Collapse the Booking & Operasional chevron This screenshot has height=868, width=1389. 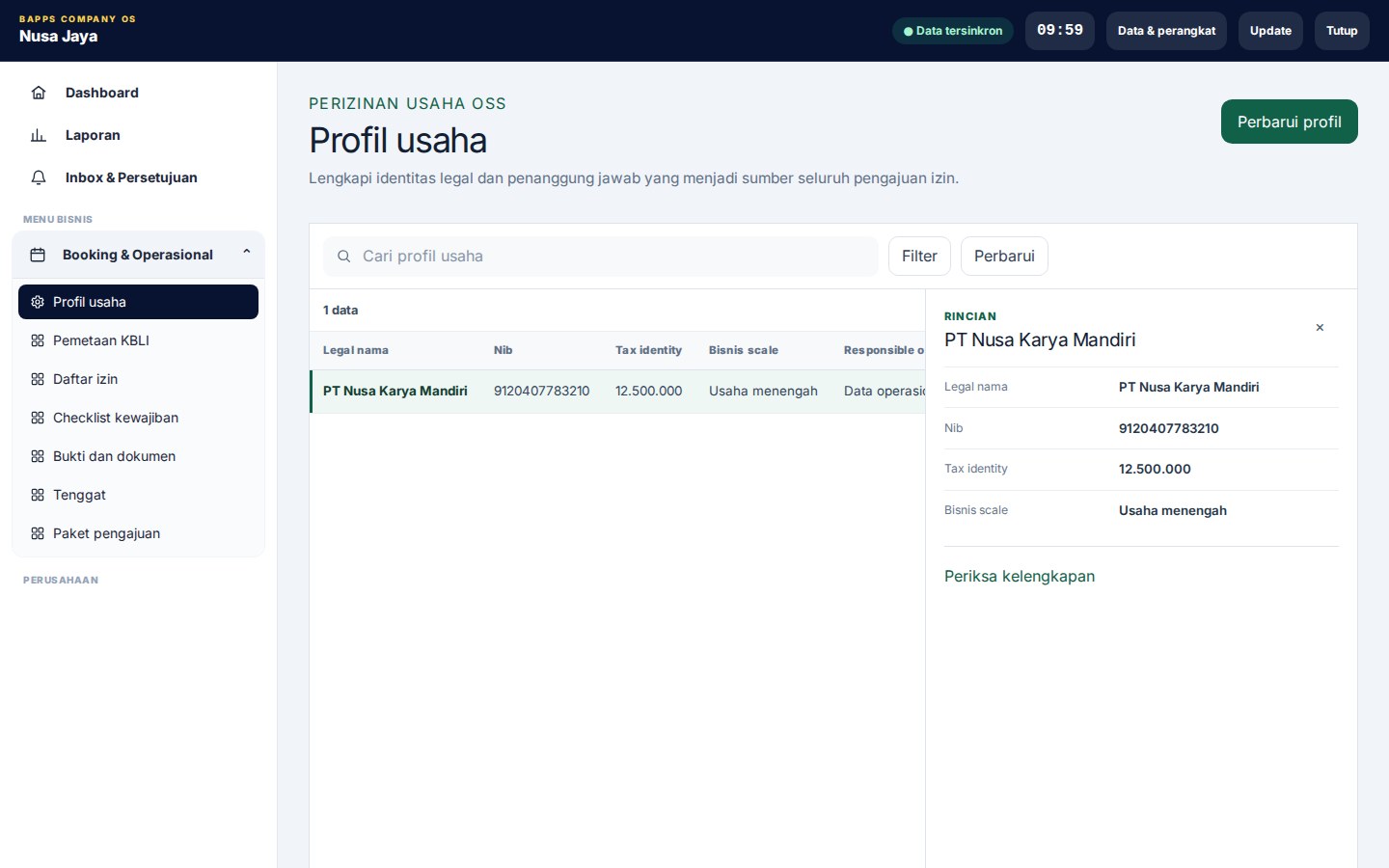[247, 252]
